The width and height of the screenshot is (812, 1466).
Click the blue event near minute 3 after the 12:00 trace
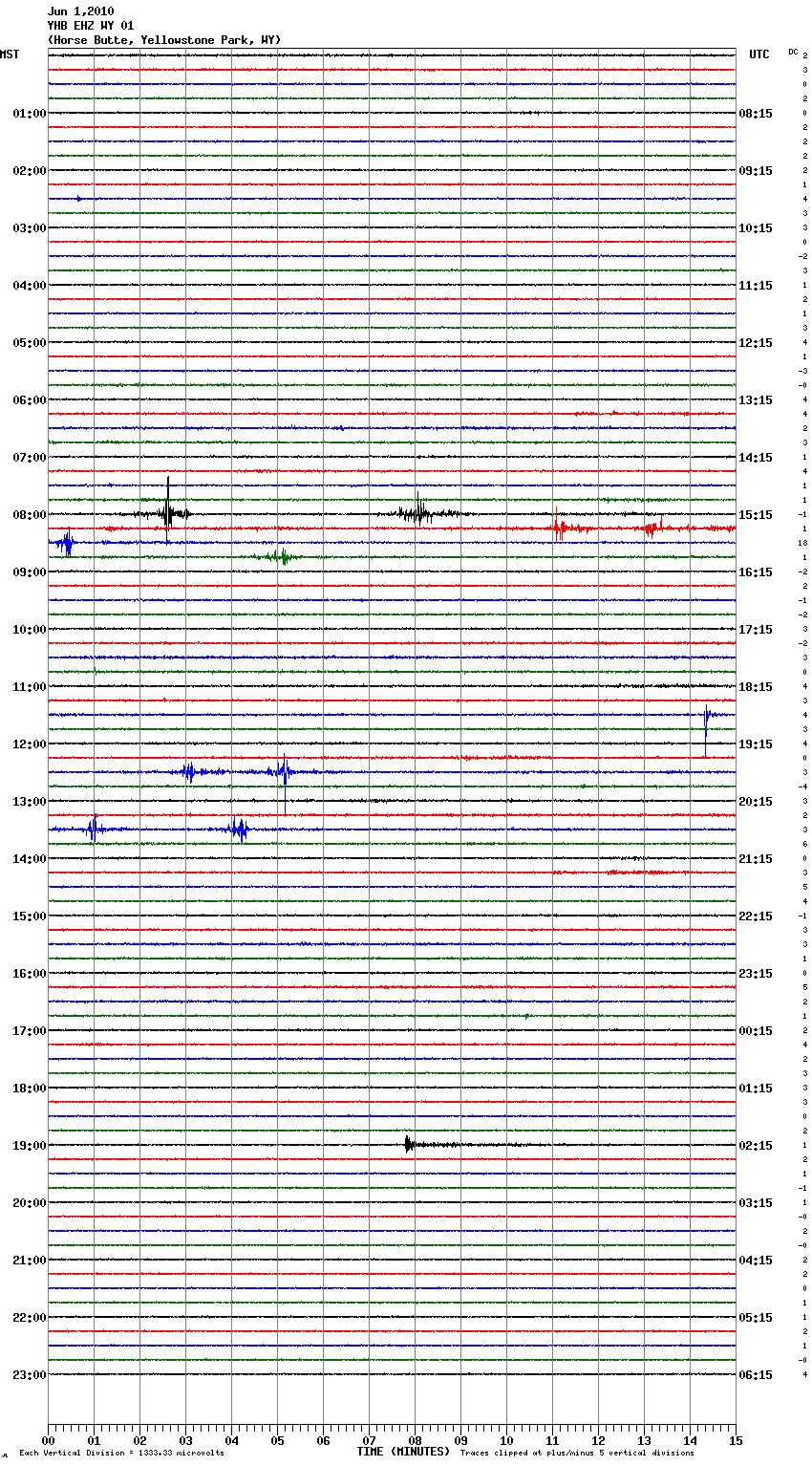click(188, 771)
